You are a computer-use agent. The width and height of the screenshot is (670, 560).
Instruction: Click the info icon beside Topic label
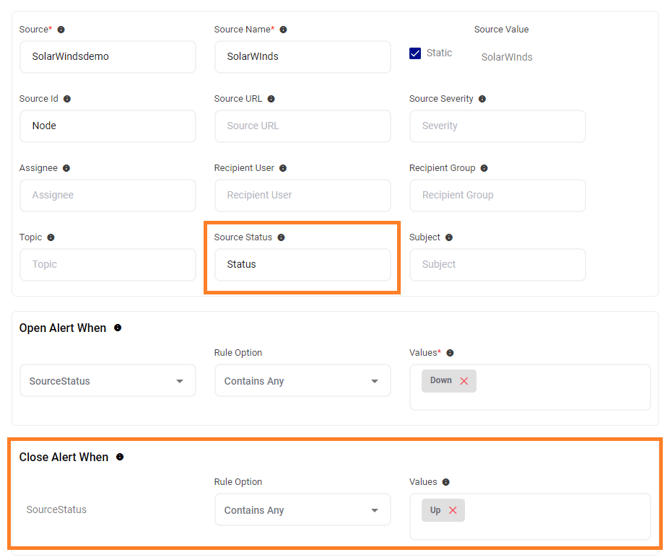click(x=51, y=238)
